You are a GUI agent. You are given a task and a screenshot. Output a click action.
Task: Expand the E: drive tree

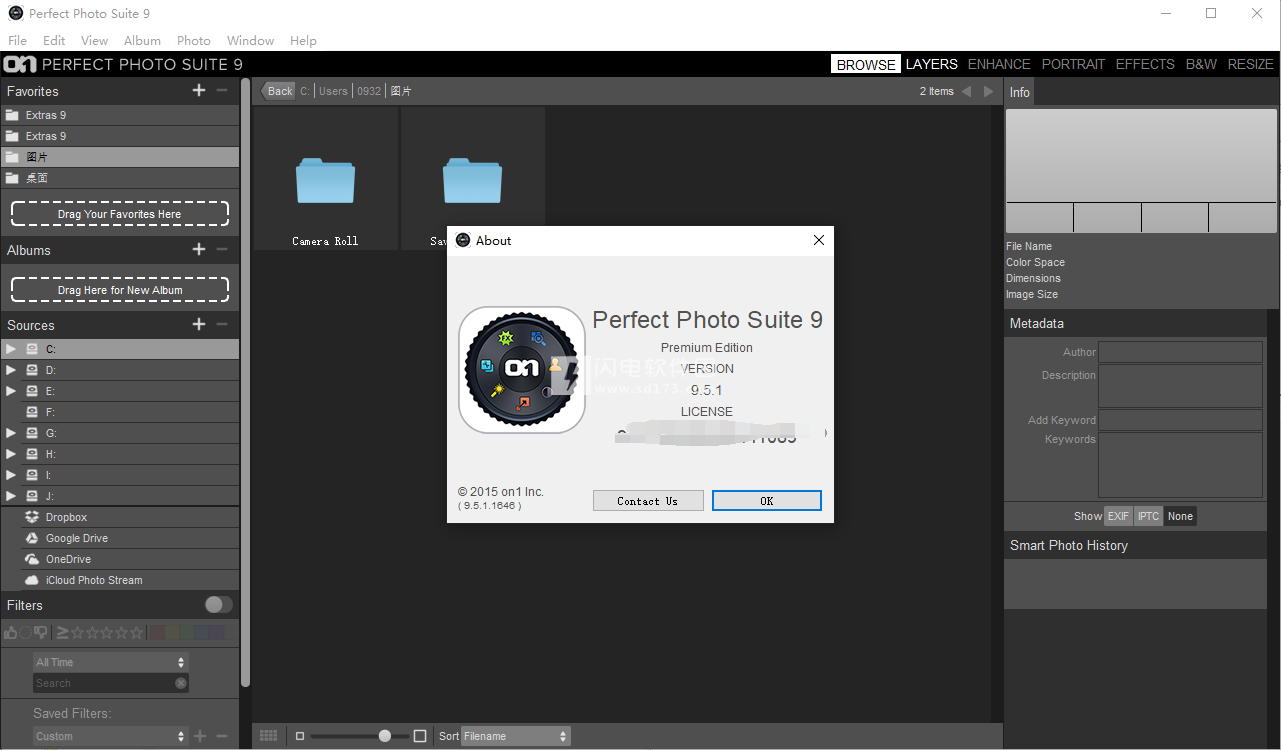11,391
